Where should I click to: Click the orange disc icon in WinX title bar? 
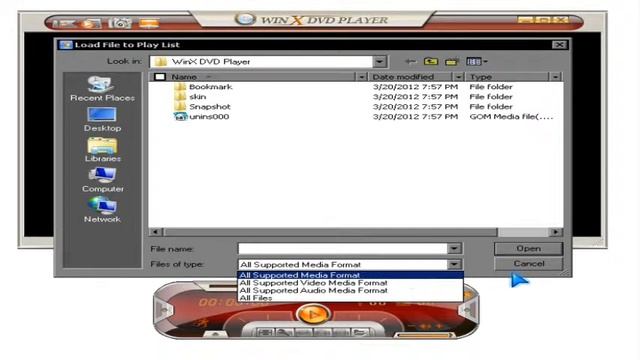[x=90, y=23]
